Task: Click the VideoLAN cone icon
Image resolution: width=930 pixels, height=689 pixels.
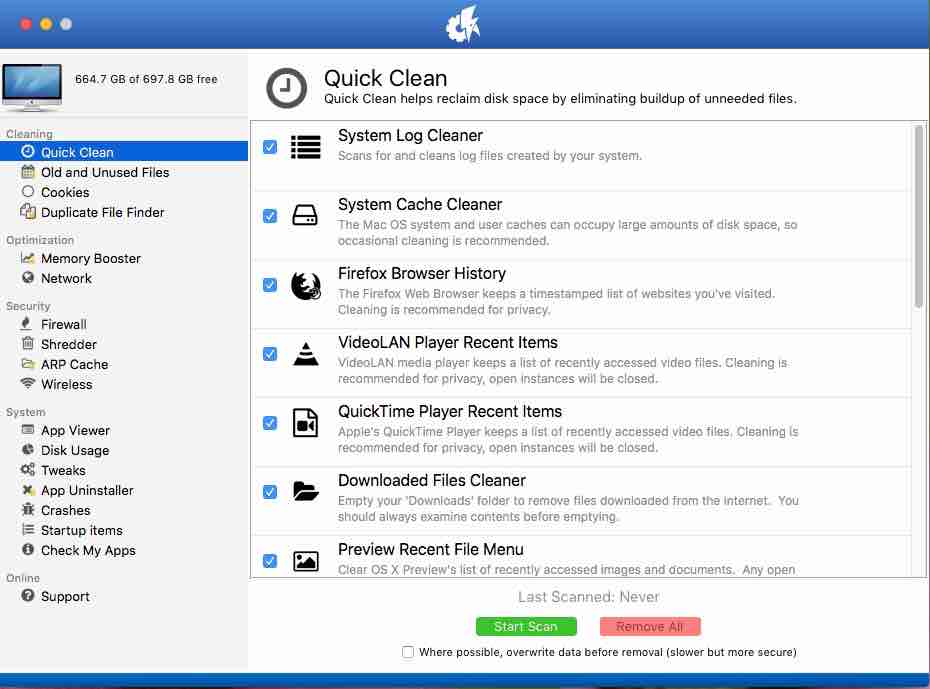Action: (306, 354)
